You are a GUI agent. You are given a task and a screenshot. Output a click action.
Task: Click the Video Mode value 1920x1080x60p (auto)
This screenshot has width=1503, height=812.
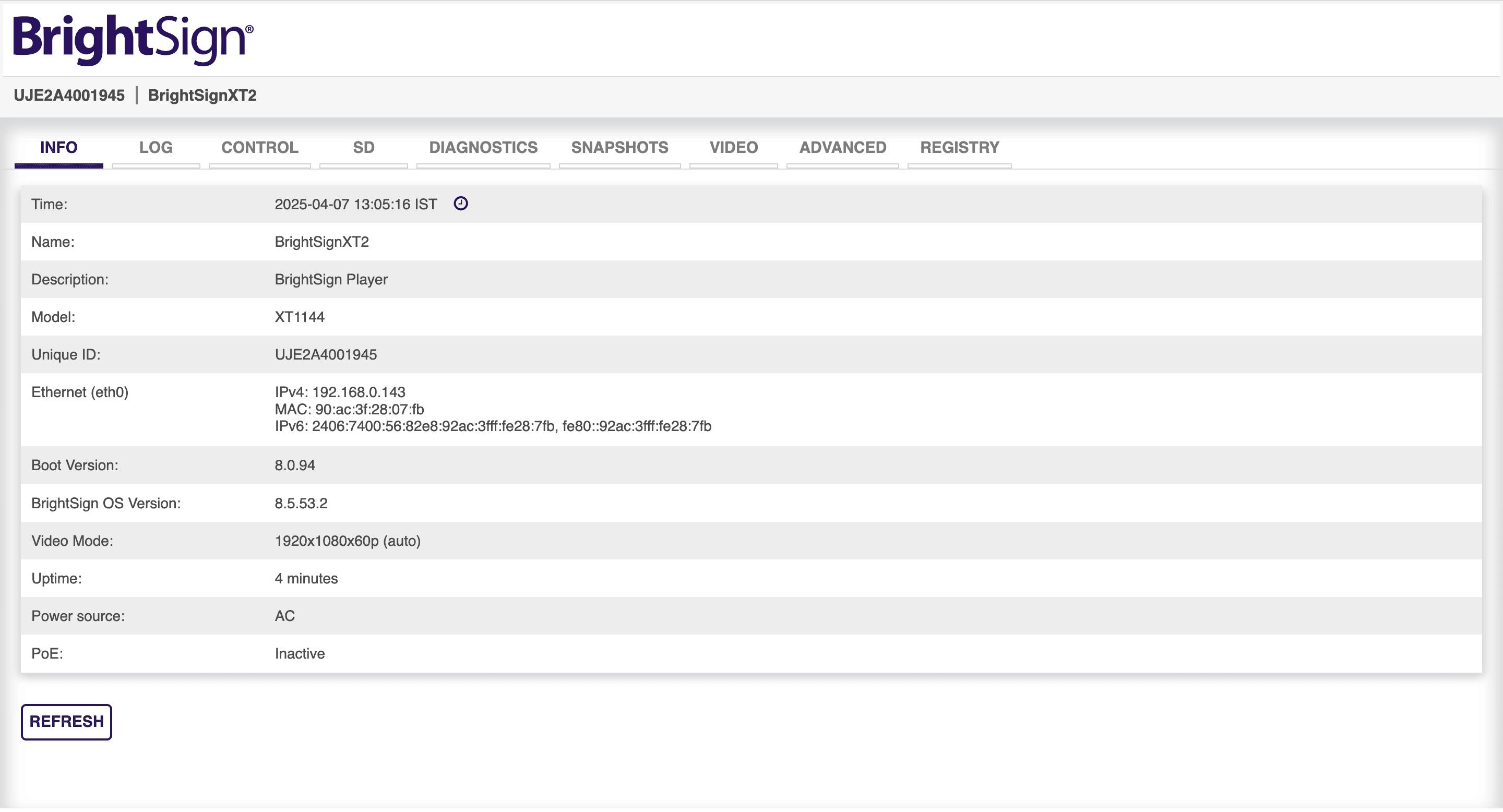(348, 541)
